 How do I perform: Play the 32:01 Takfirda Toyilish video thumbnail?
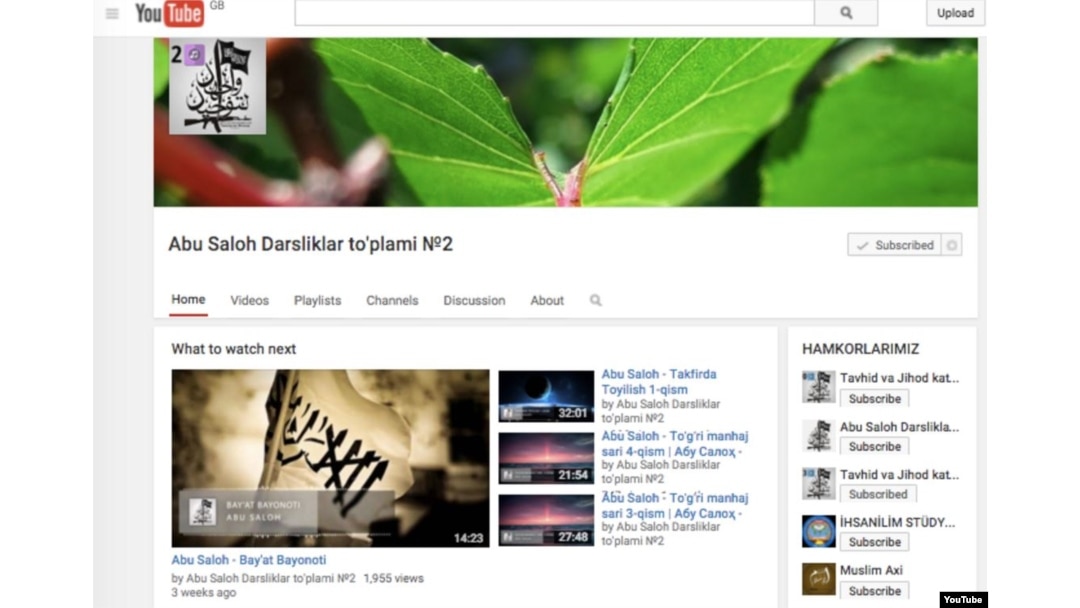pos(546,396)
